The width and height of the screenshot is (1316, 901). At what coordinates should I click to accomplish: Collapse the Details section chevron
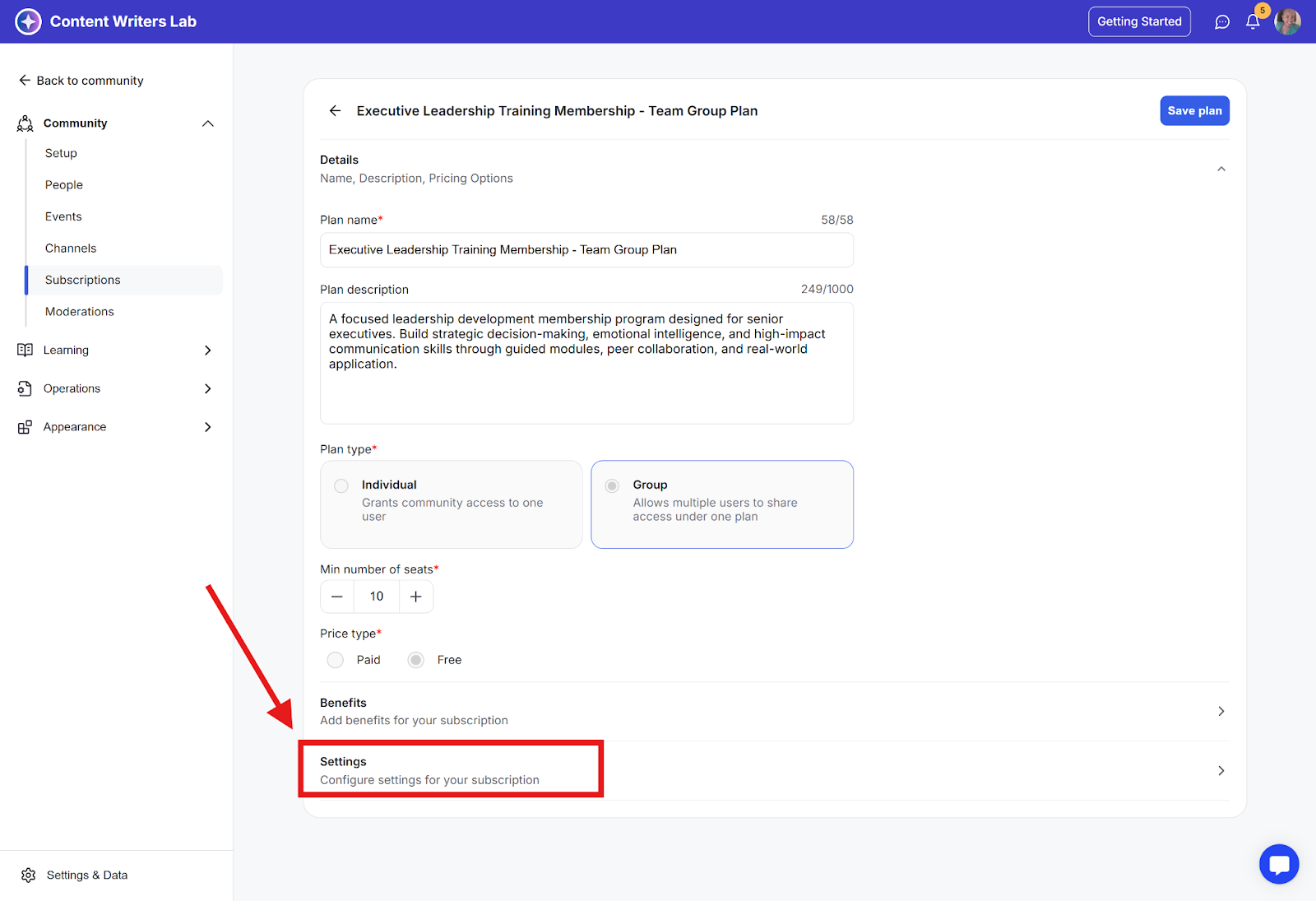click(1221, 169)
